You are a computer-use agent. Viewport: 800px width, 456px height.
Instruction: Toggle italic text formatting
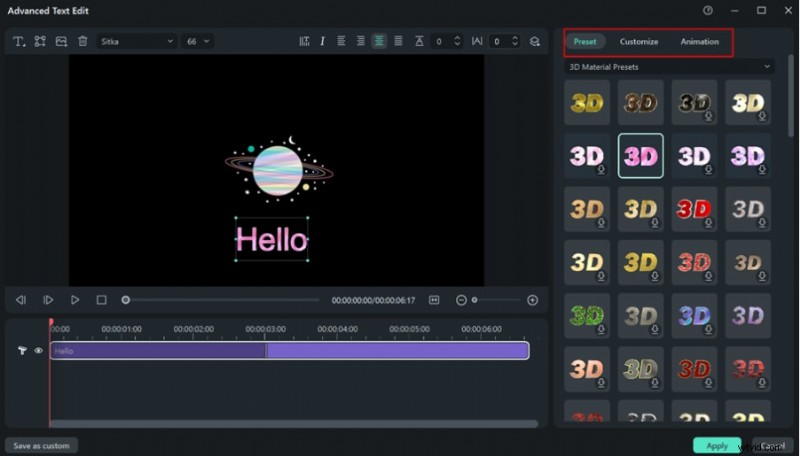[322, 41]
